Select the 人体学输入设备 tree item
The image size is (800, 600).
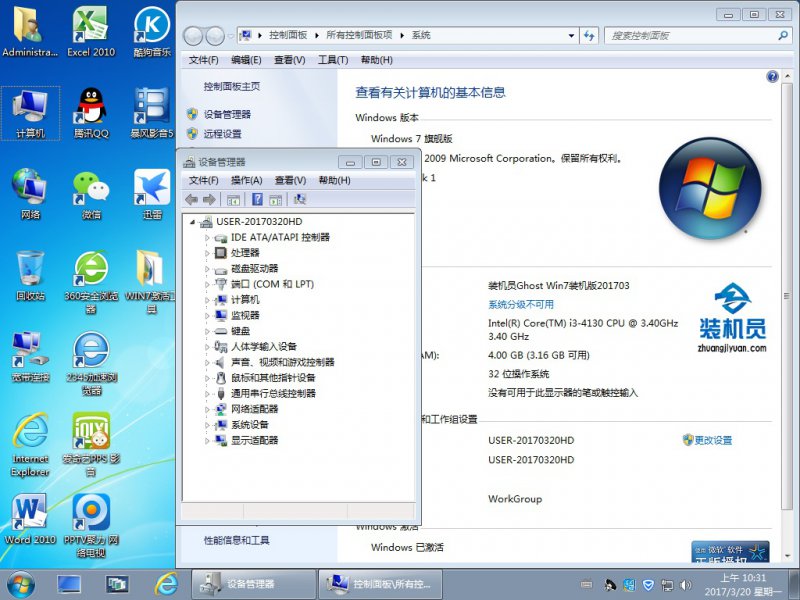coord(264,347)
